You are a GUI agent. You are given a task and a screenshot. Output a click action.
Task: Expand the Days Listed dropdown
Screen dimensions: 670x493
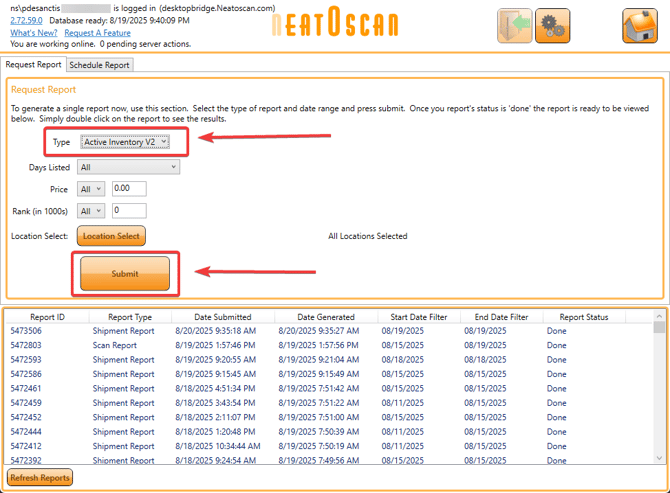128,168
